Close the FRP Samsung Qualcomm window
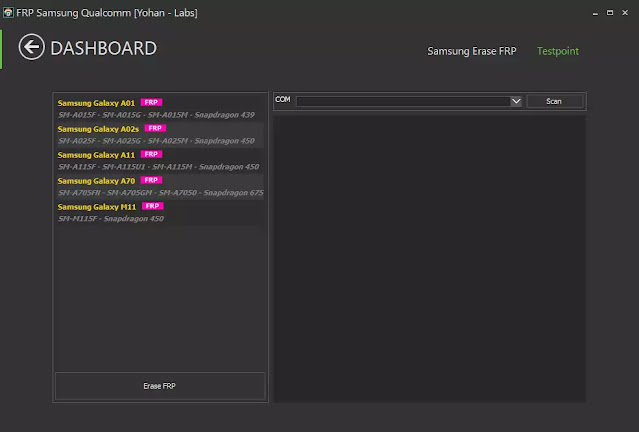 [x=625, y=13]
